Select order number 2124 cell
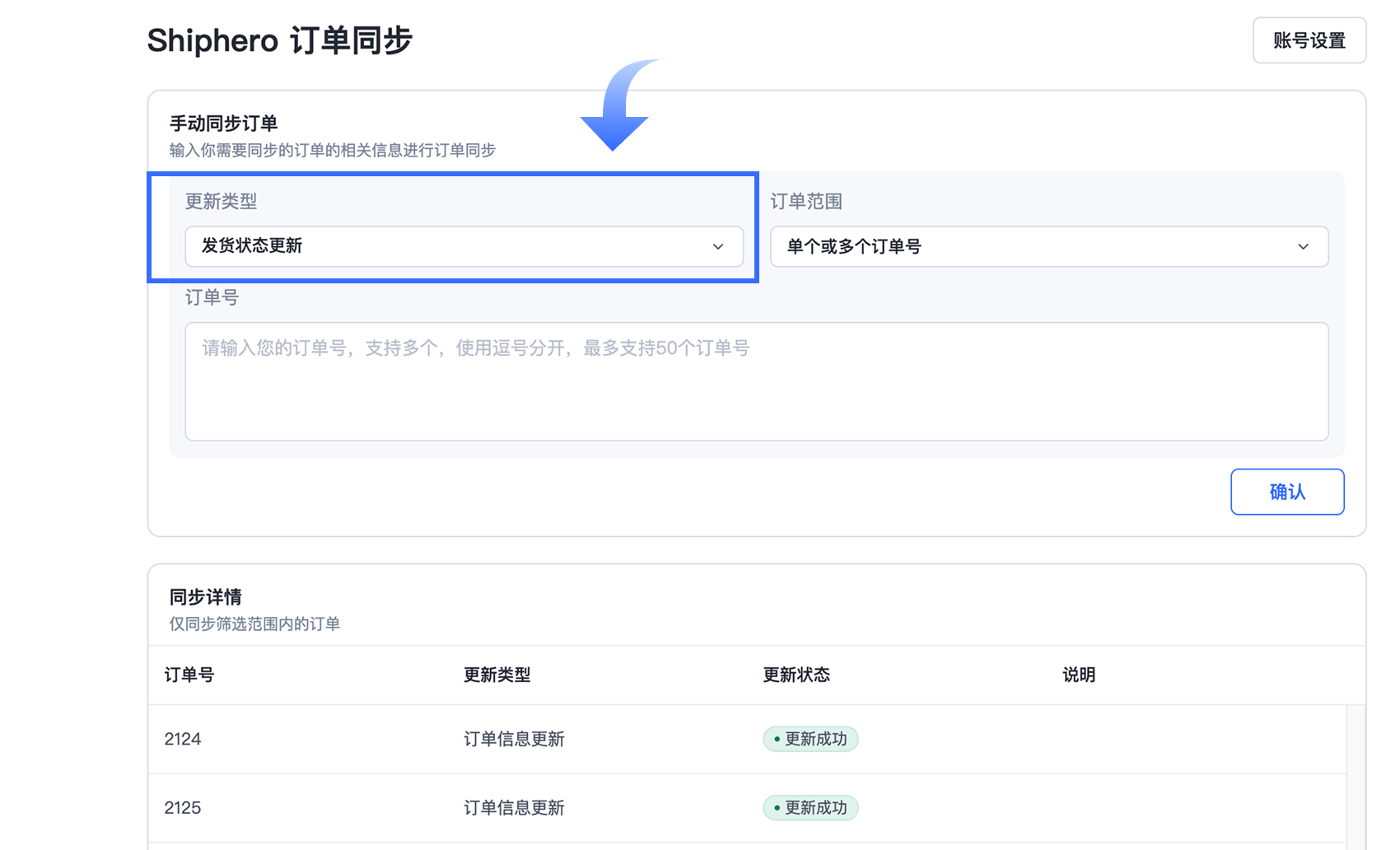 [x=183, y=739]
